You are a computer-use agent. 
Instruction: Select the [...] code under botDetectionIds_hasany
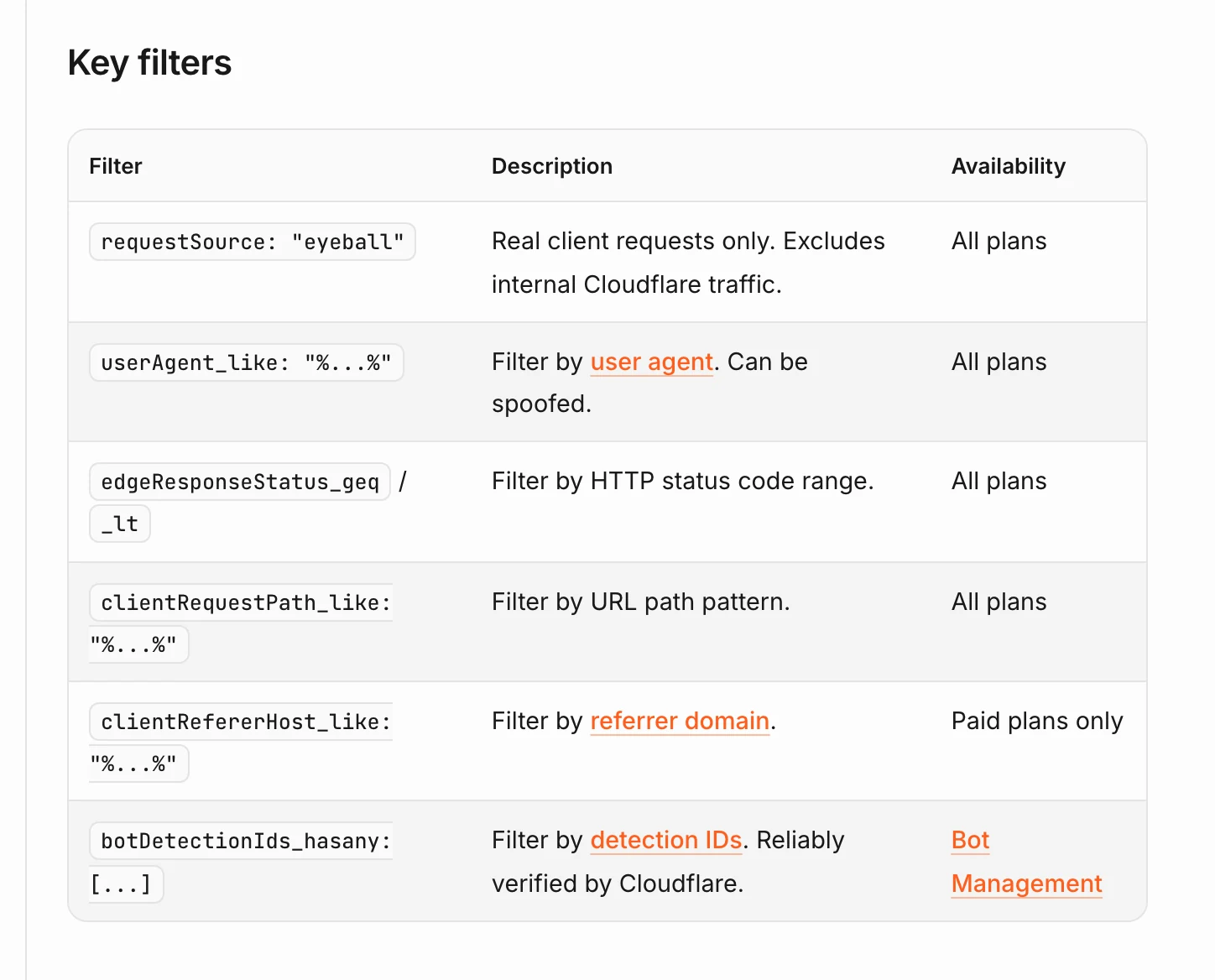(126, 884)
